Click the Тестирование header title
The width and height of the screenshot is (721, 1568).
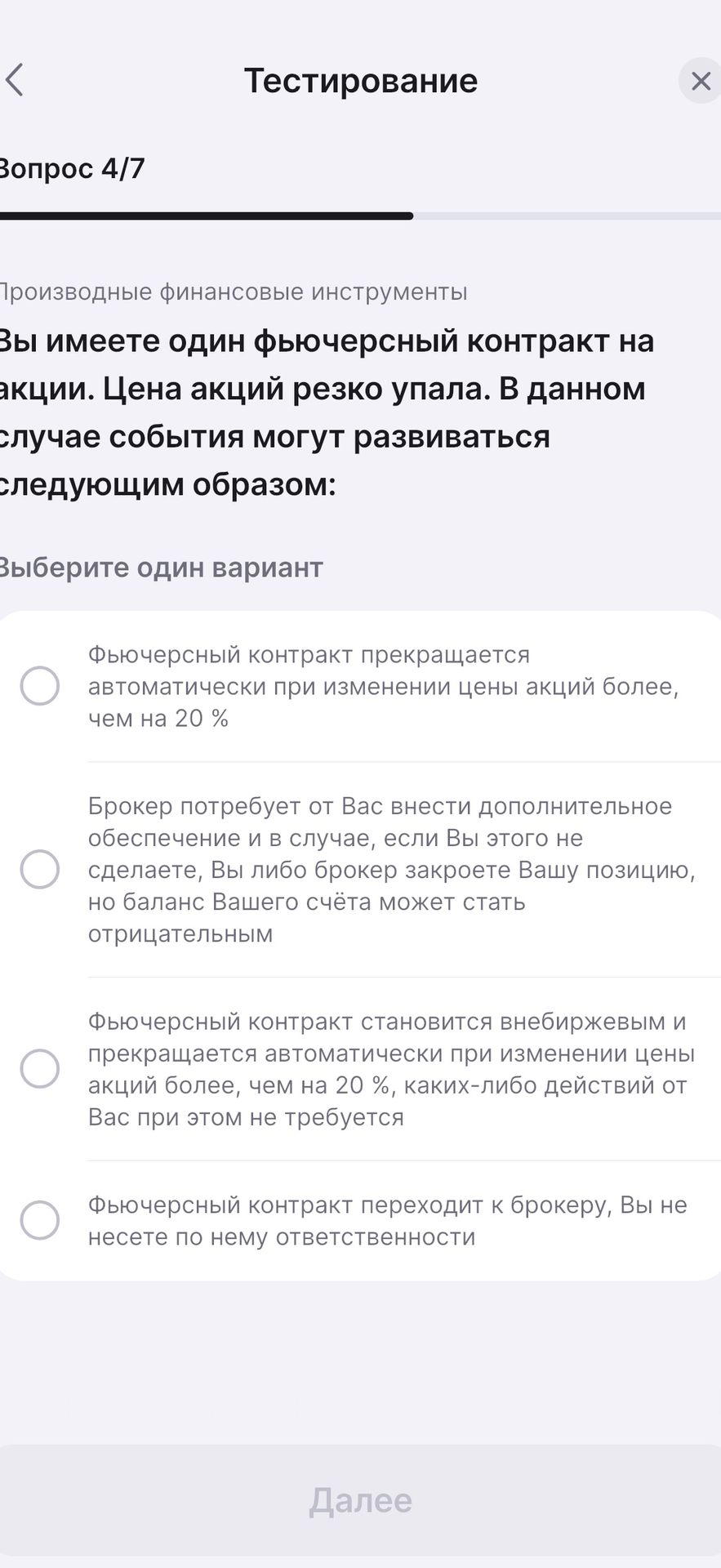[361, 81]
